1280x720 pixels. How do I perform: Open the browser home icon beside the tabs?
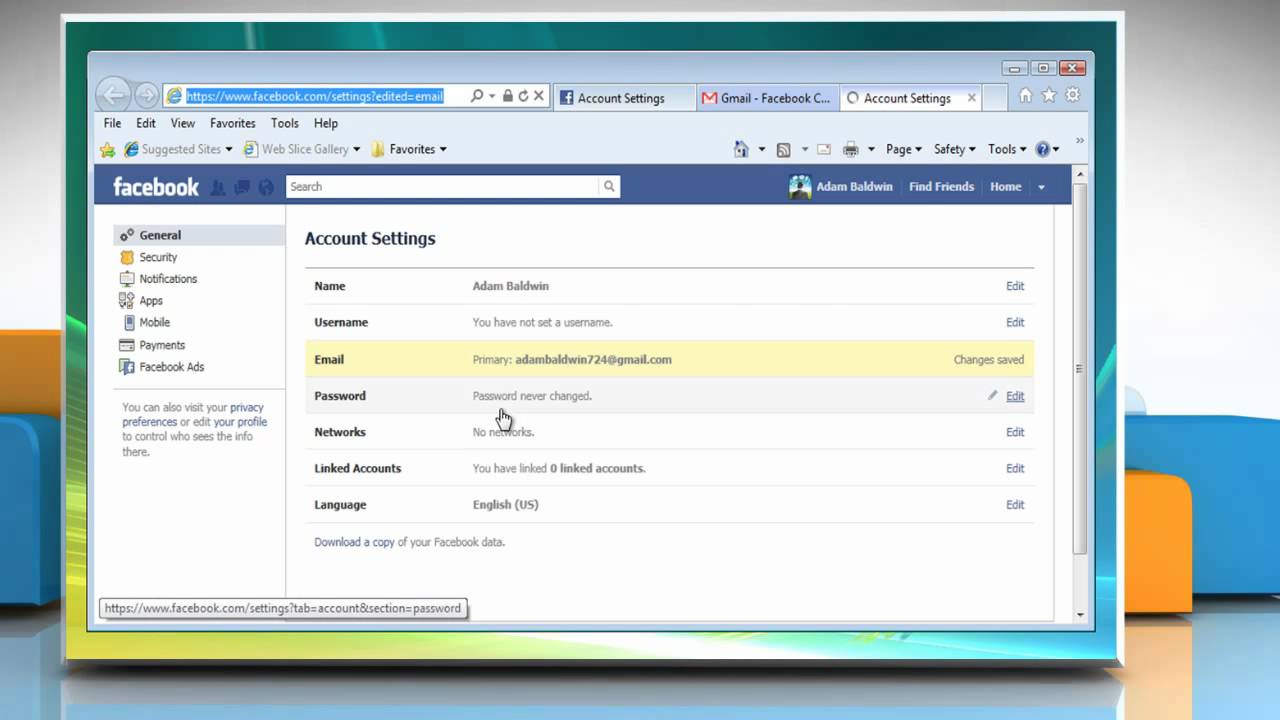(1025, 96)
